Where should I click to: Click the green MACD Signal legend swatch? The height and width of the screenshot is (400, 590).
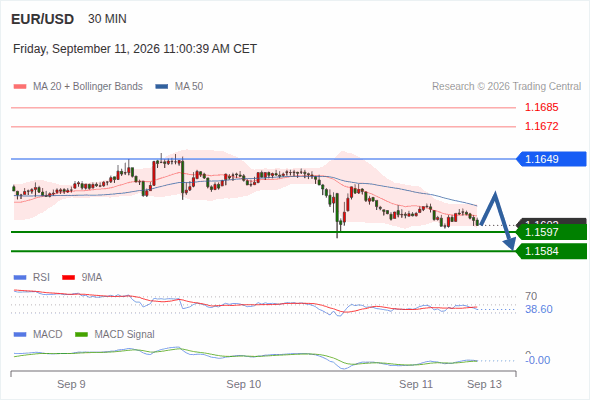click(81, 335)
